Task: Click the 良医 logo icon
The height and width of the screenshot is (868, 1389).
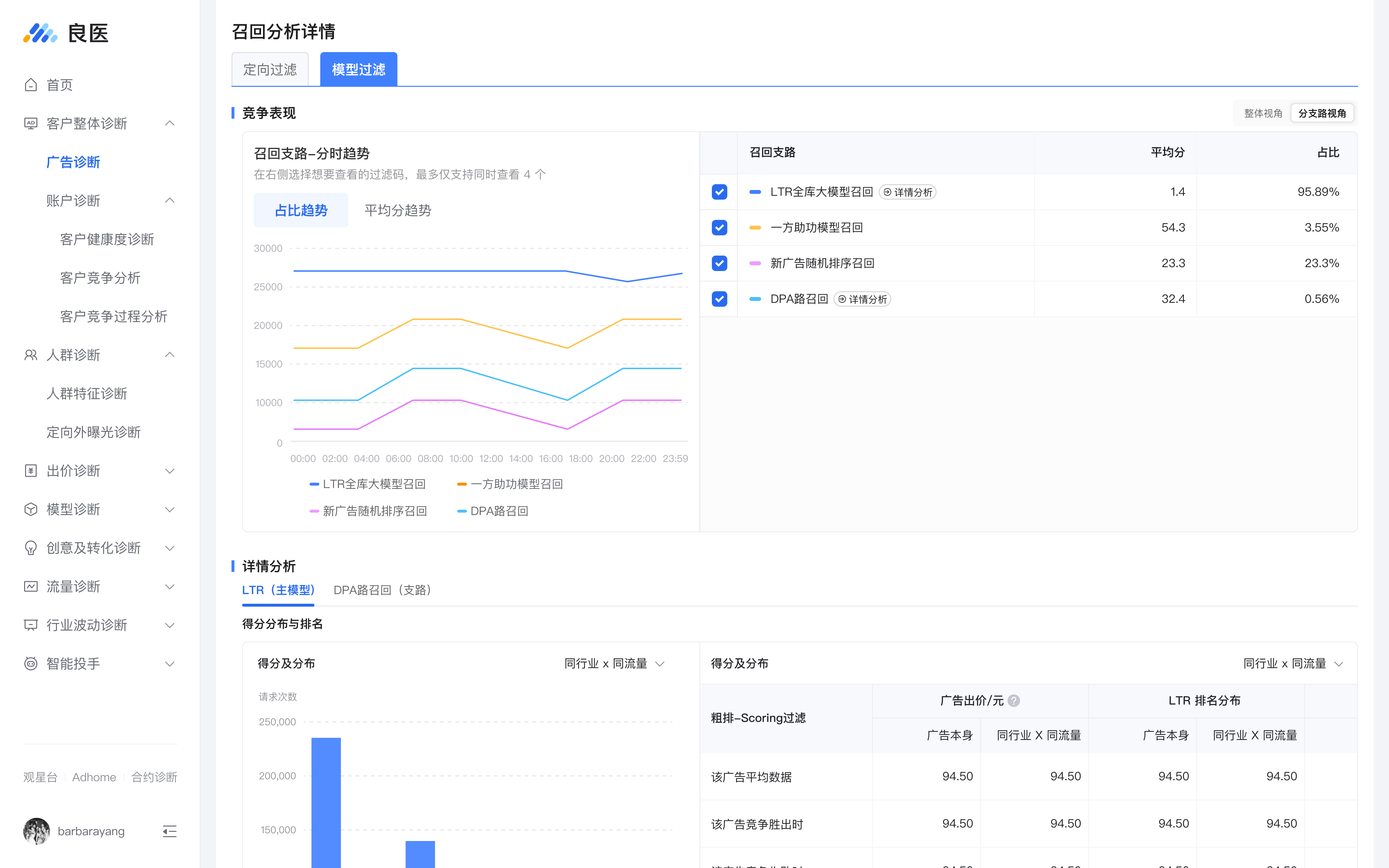Action: tap(40, 33)
